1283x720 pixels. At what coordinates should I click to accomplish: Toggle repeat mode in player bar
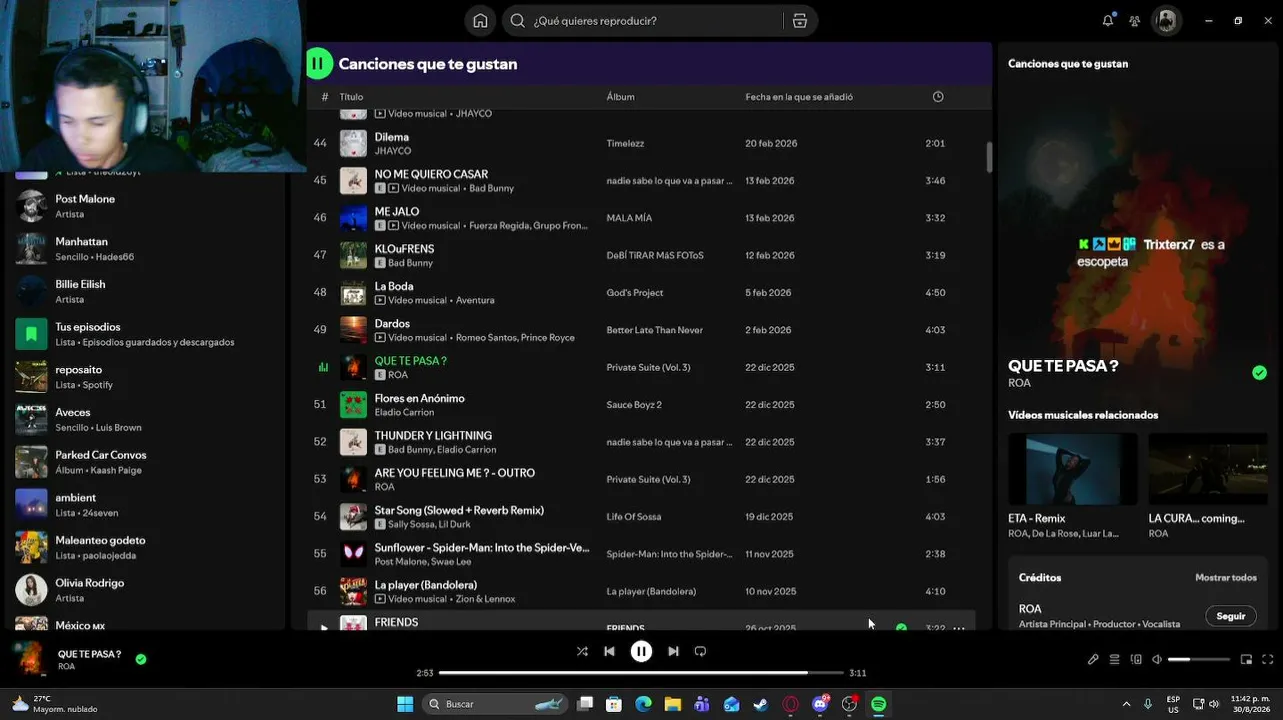point(700,651)
